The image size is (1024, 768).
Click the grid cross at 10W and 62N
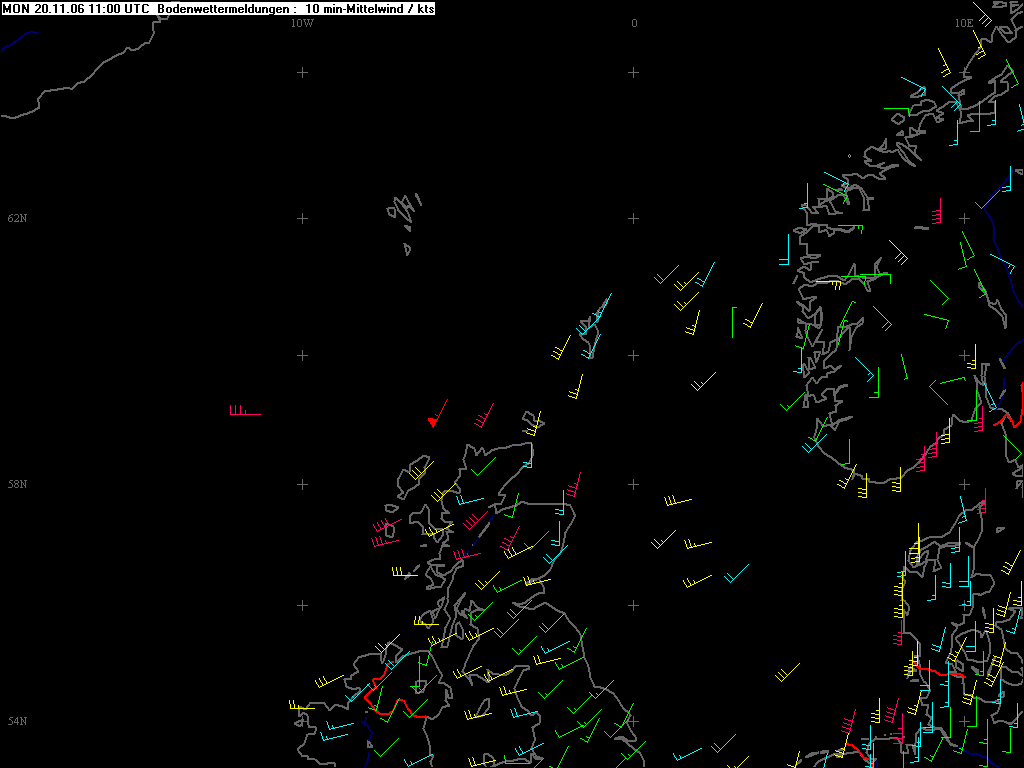pyautogui.click(x=302, y=218)
